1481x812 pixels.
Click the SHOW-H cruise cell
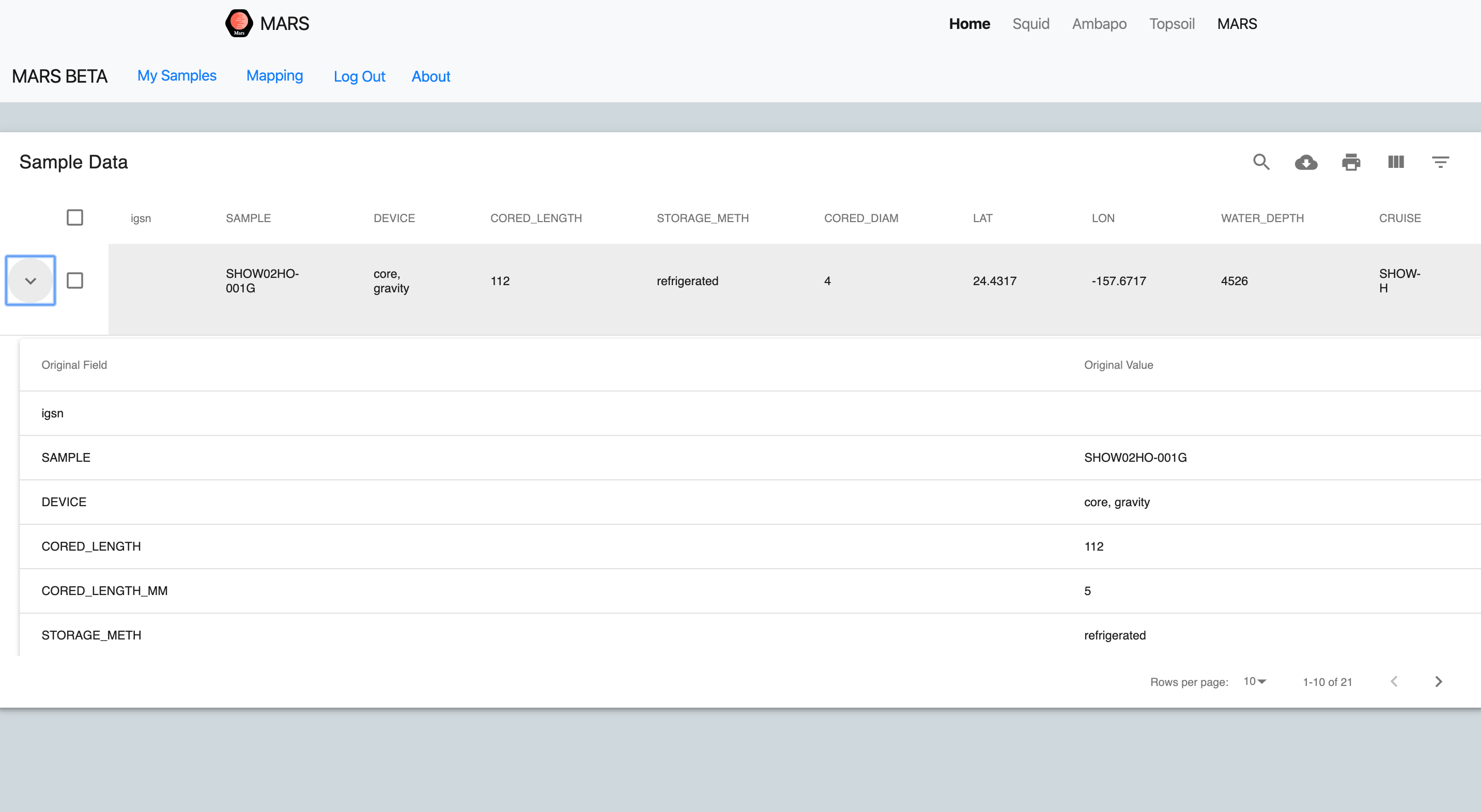click(x=1399, y=280)
